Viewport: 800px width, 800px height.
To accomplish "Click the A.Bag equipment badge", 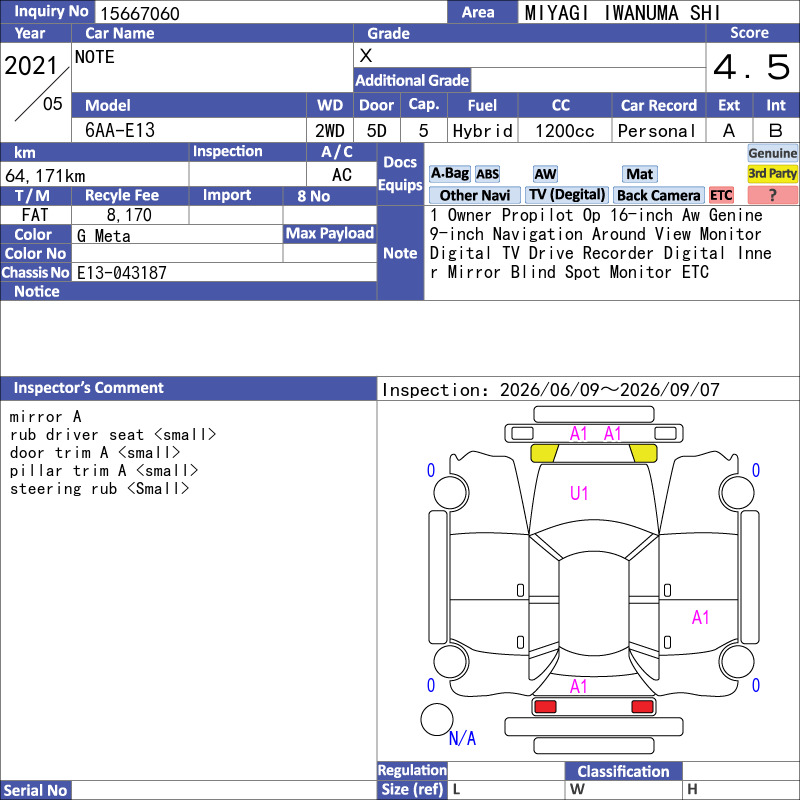I will pyautogui.click(x=449, y=174).
